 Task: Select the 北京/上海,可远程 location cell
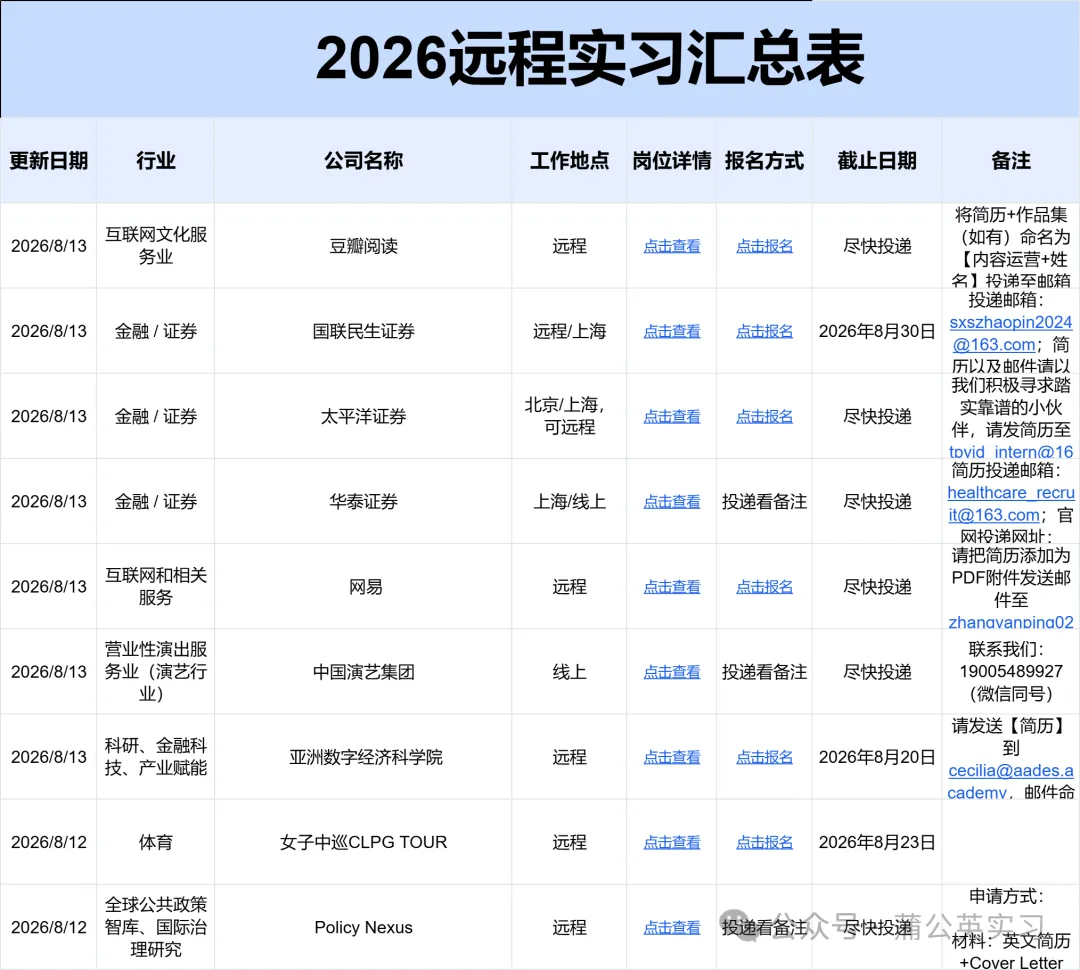[570, 417]
